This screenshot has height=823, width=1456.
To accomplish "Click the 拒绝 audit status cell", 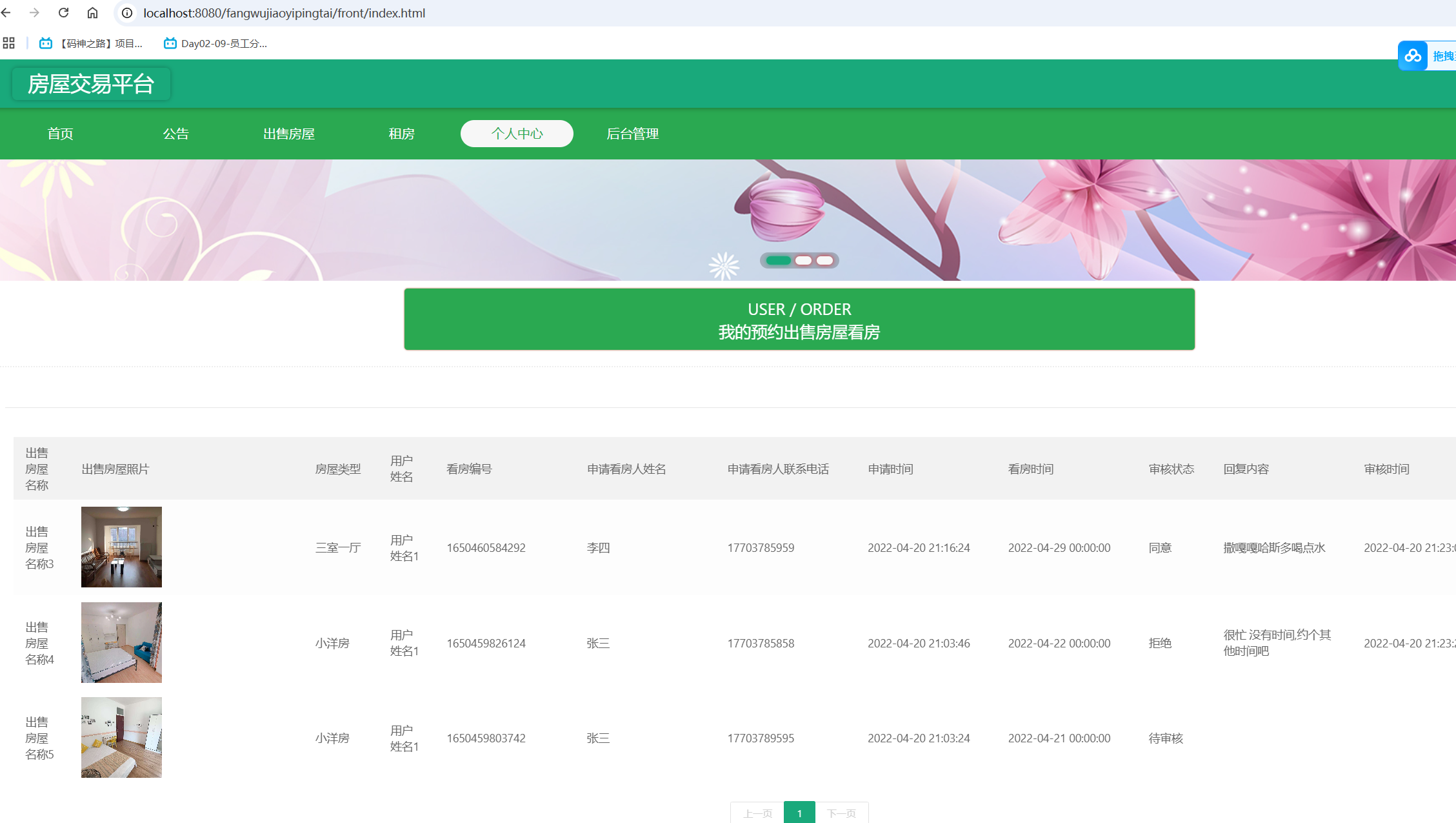I will click(1160, 643).
